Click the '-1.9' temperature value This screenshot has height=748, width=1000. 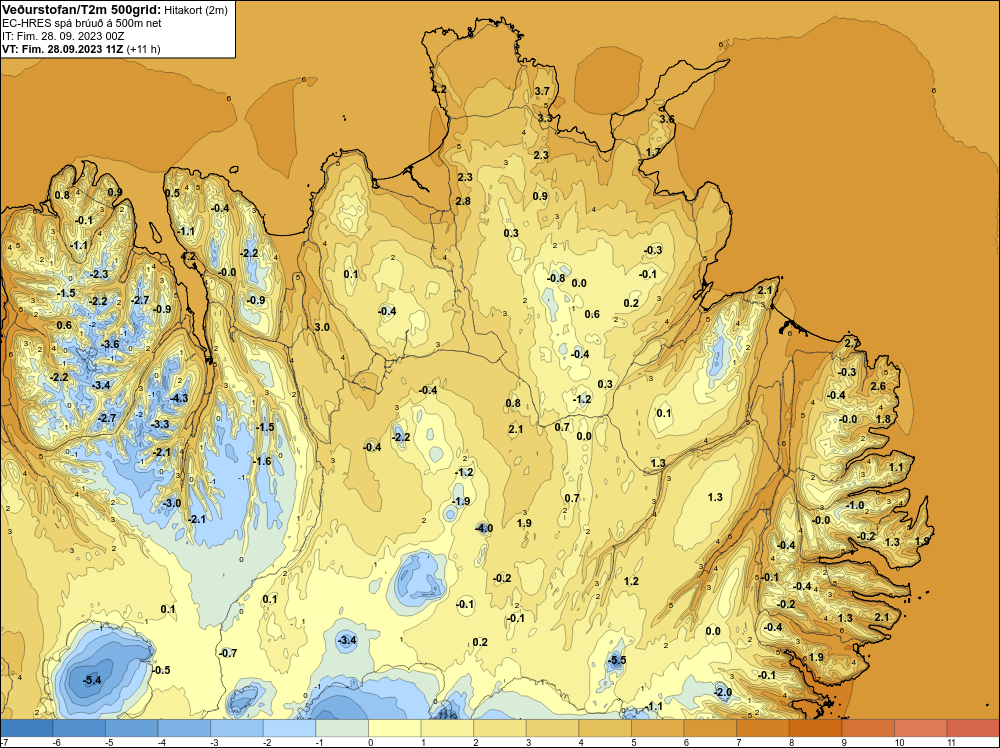point(460,501)
